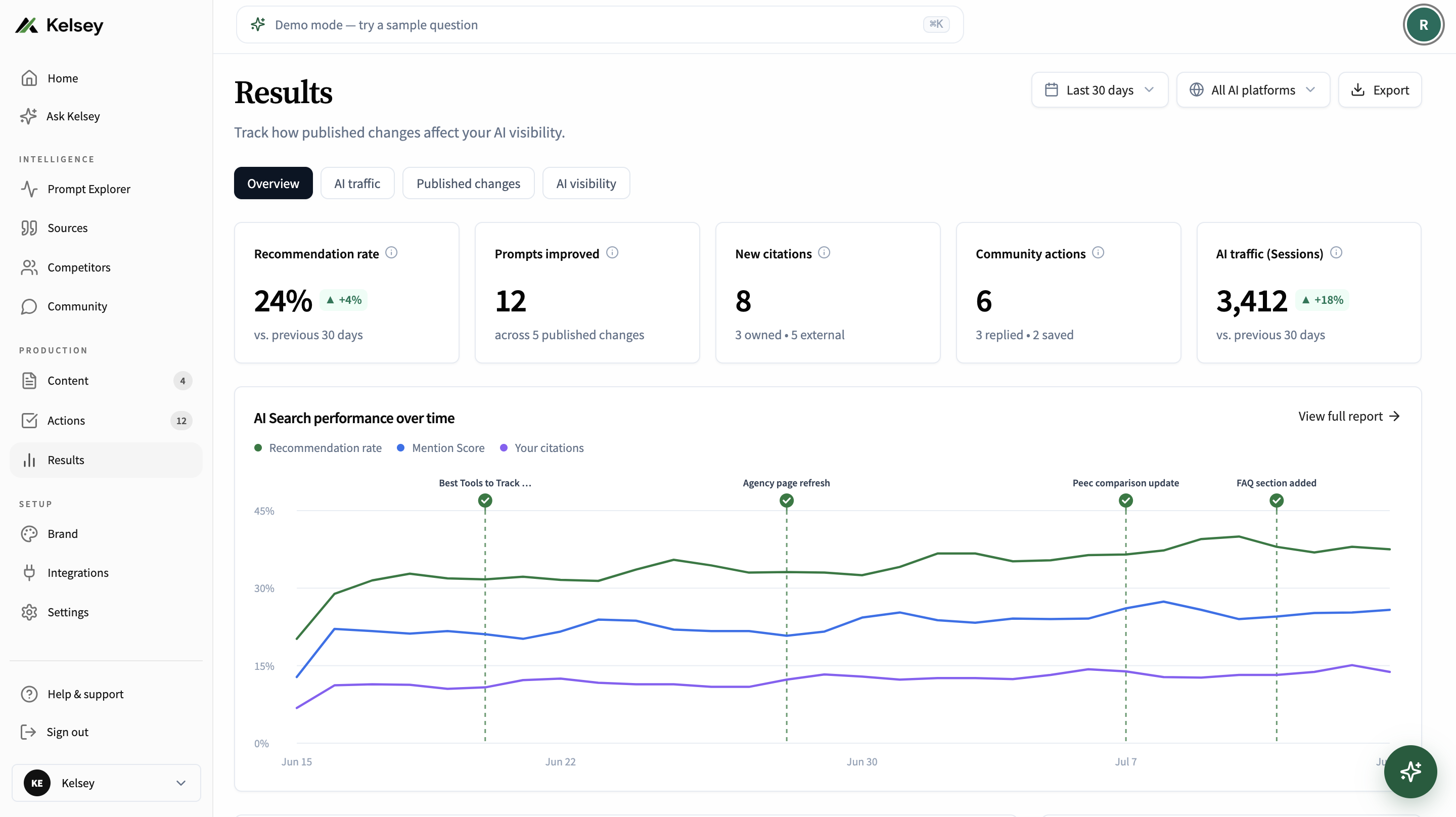The height and width of the screenshot is (817, 1456).
Task: Show info for Prompts improved
Action: coord(612,253)
